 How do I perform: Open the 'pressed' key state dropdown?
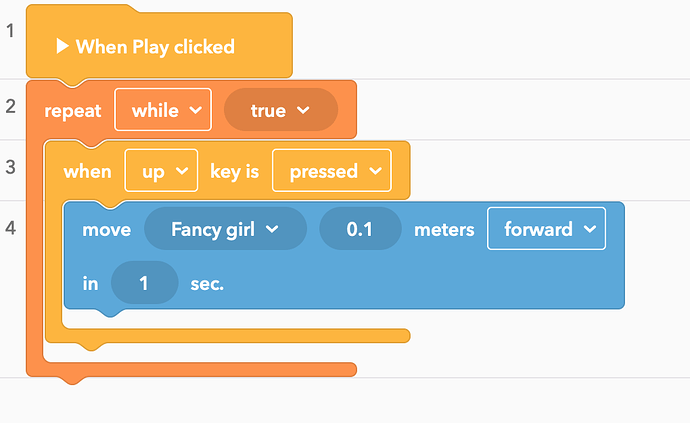click(x=332, y=170)
